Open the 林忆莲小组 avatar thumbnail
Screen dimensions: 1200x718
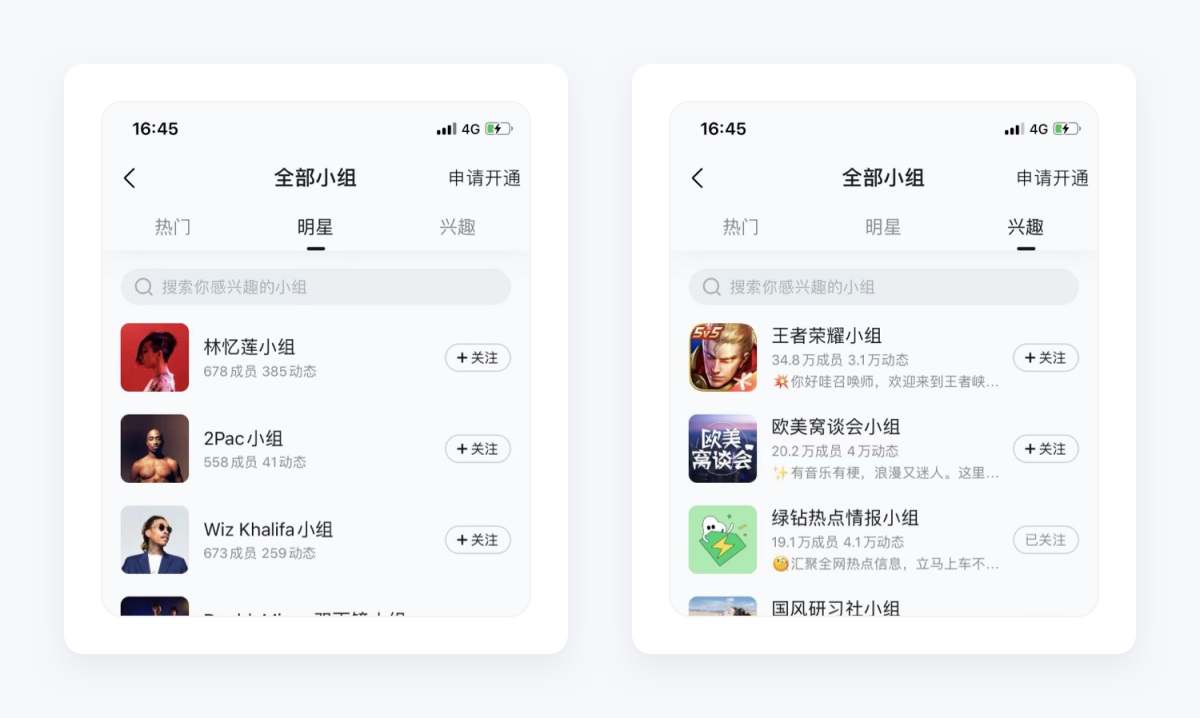click(x=155, y=357)
